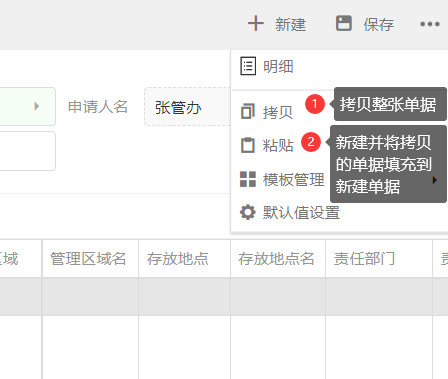Viewport: 448px width, 379px height.
Task: Open the three-dot more options menu
Action: (430, 24)
